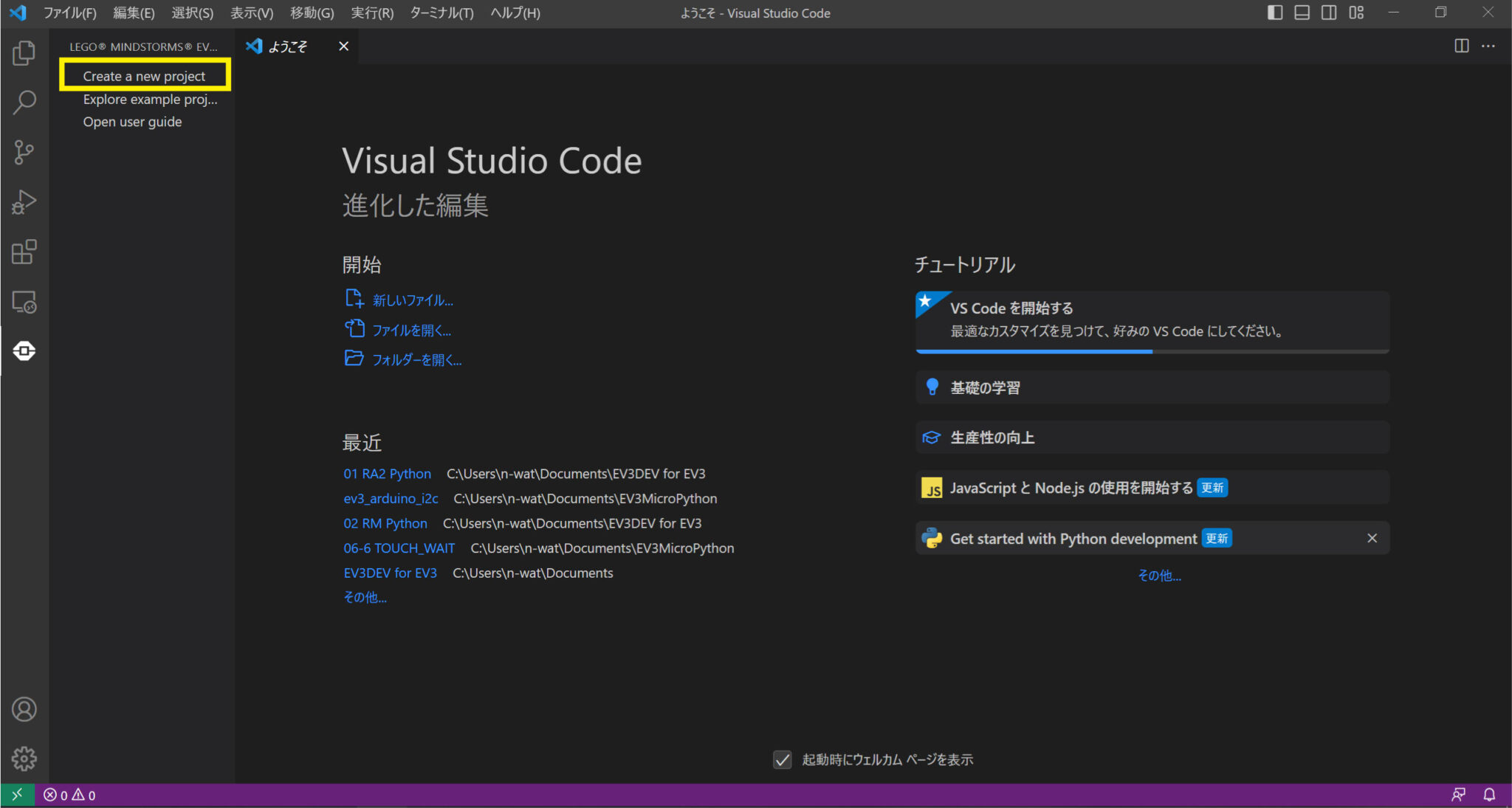Click LEGO MINDSTORMS EV3 side bar header
Image resolution: width=1512 pixels, height=808 pixels.
click(143, 46)
